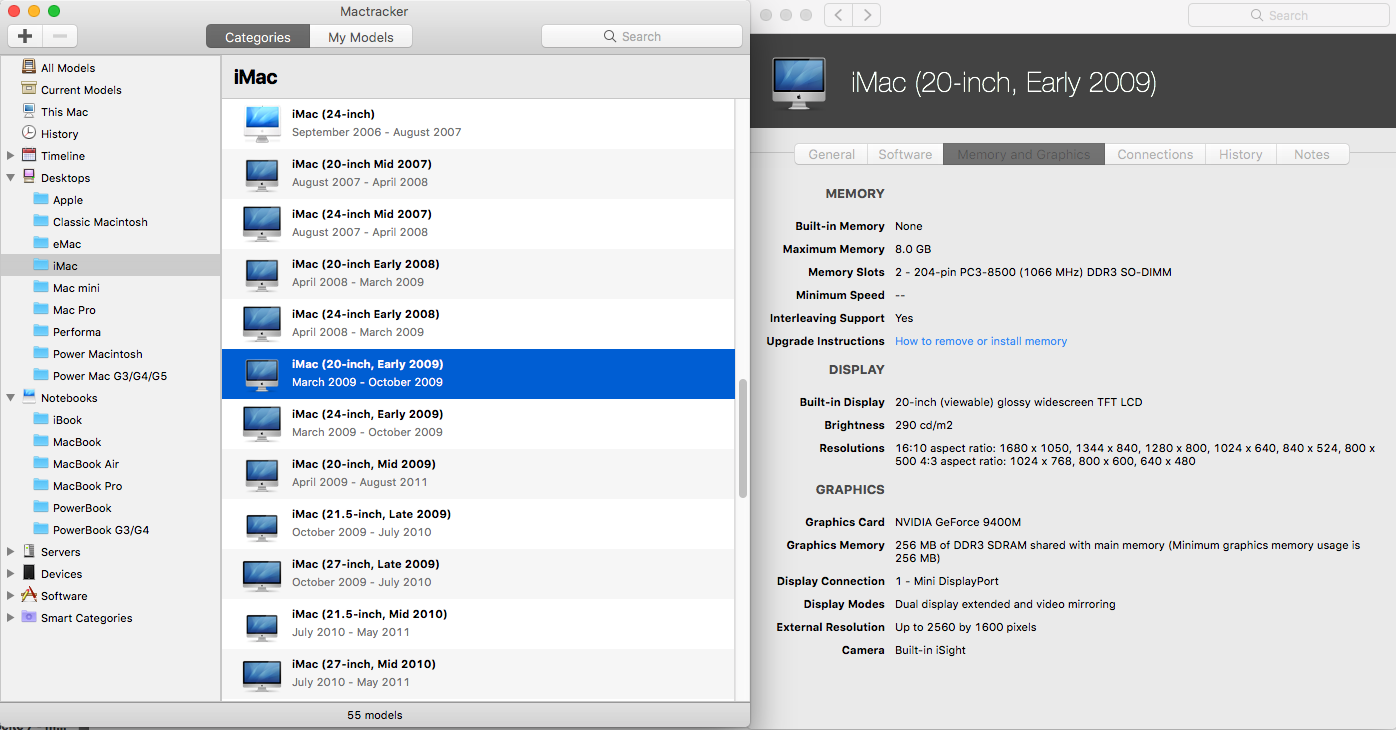Switch to My Models view
This screenshot has width=1396, height=730.
click(360, 37)
